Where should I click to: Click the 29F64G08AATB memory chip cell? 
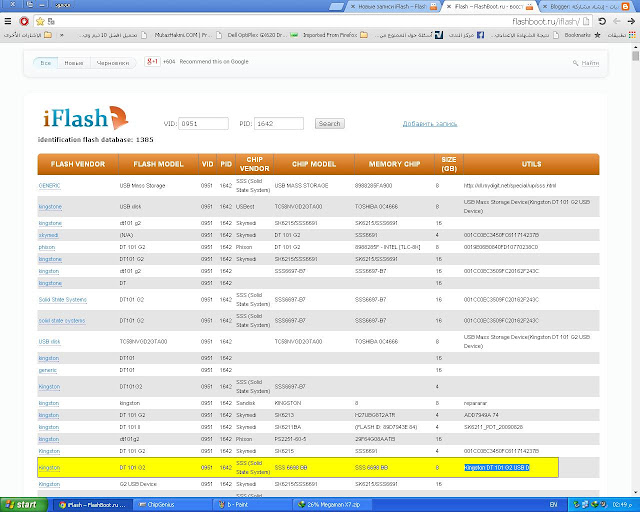(375, 439)
